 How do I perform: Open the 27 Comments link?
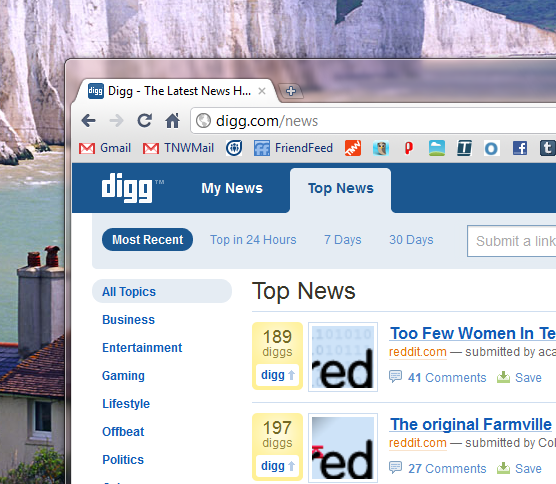pyautogui.click(x=438, y=468)
